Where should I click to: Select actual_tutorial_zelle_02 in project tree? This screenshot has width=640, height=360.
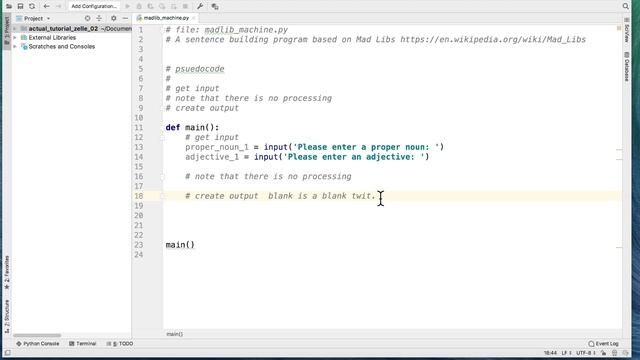pyautogui.click(x=63, y=29)
